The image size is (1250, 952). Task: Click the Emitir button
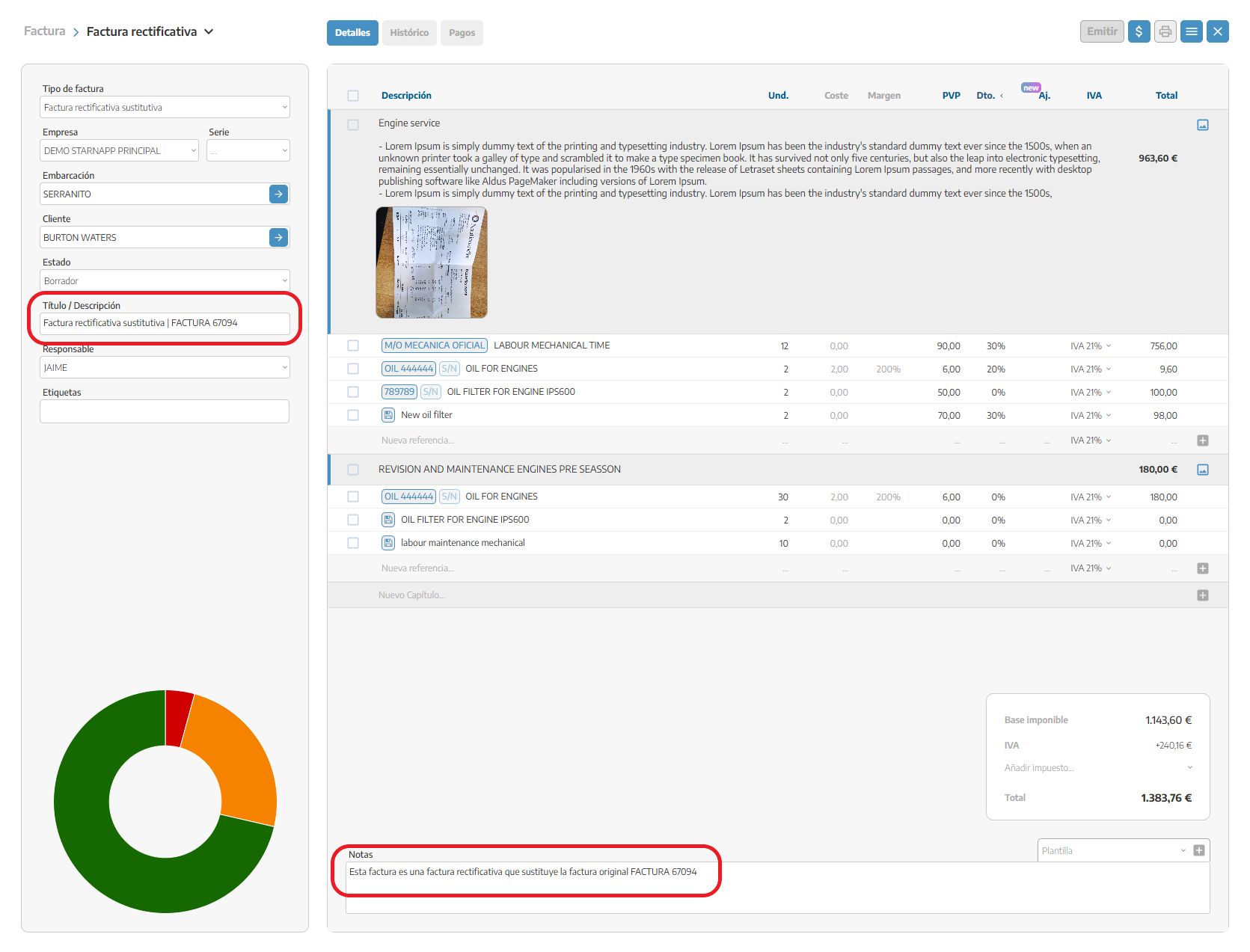(1101, 31)
